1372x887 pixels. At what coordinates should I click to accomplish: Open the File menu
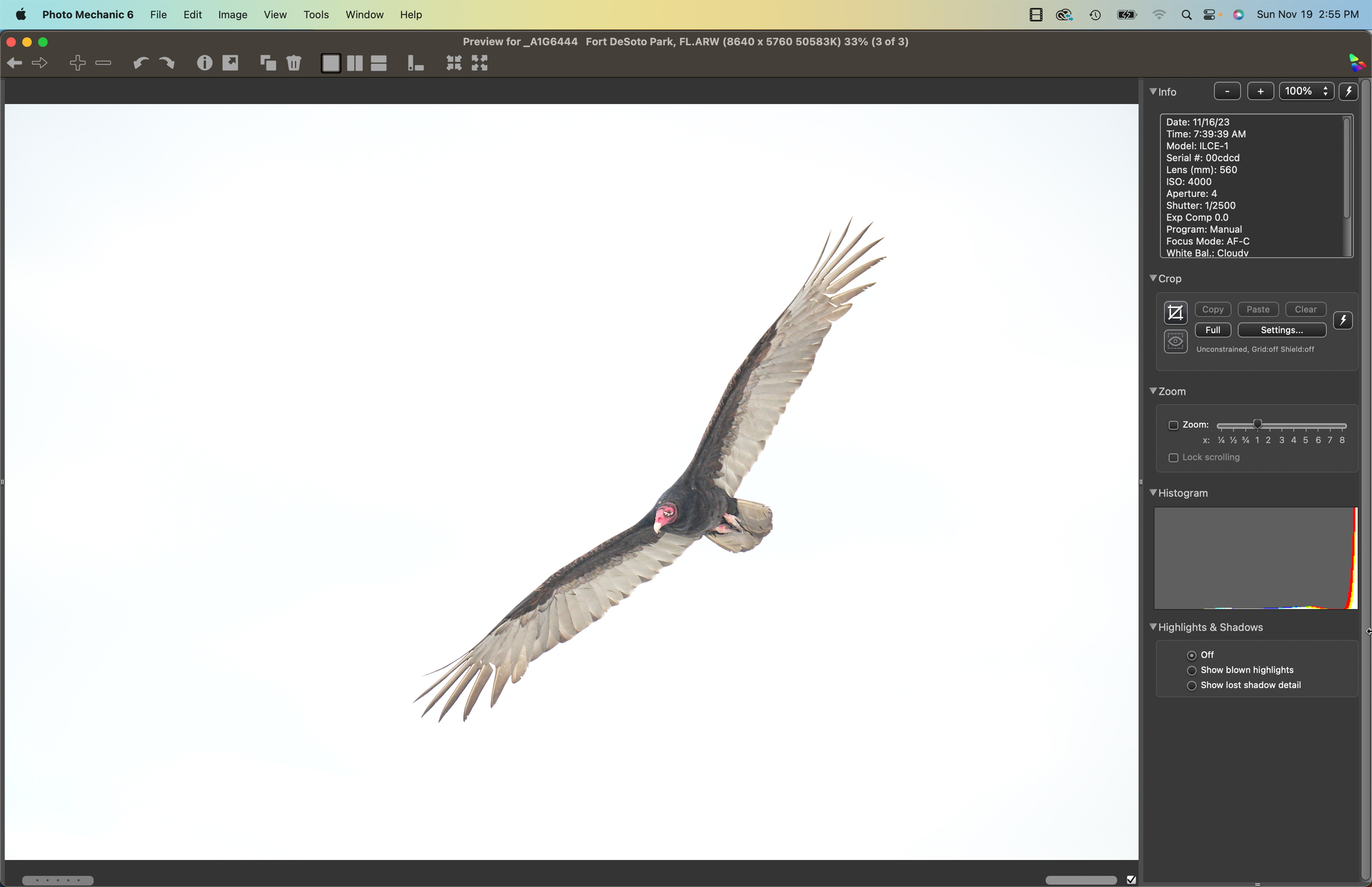(158, 15)
